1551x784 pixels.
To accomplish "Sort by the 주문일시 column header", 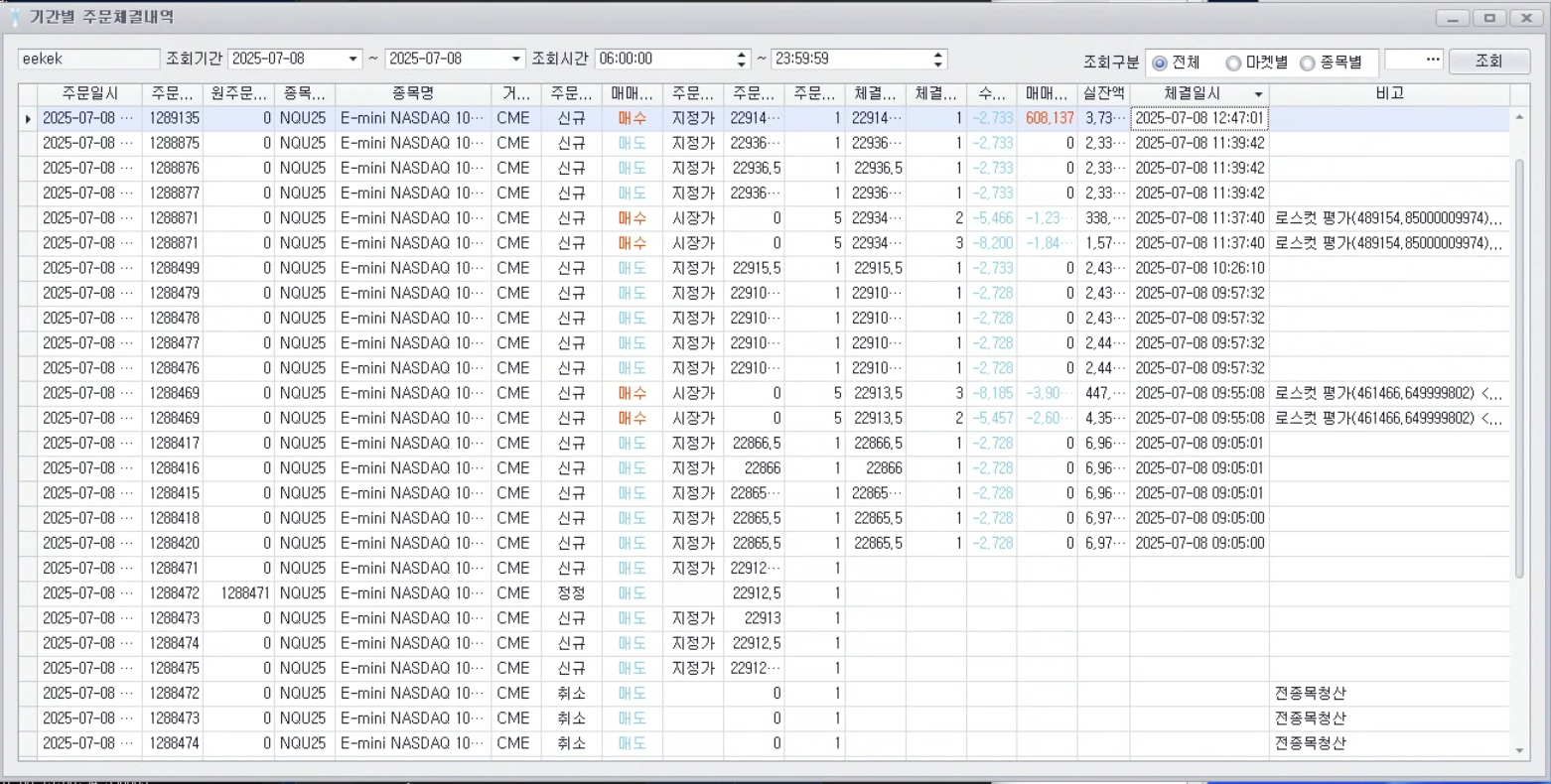I will pyautogui.click(x=89, y=93).
